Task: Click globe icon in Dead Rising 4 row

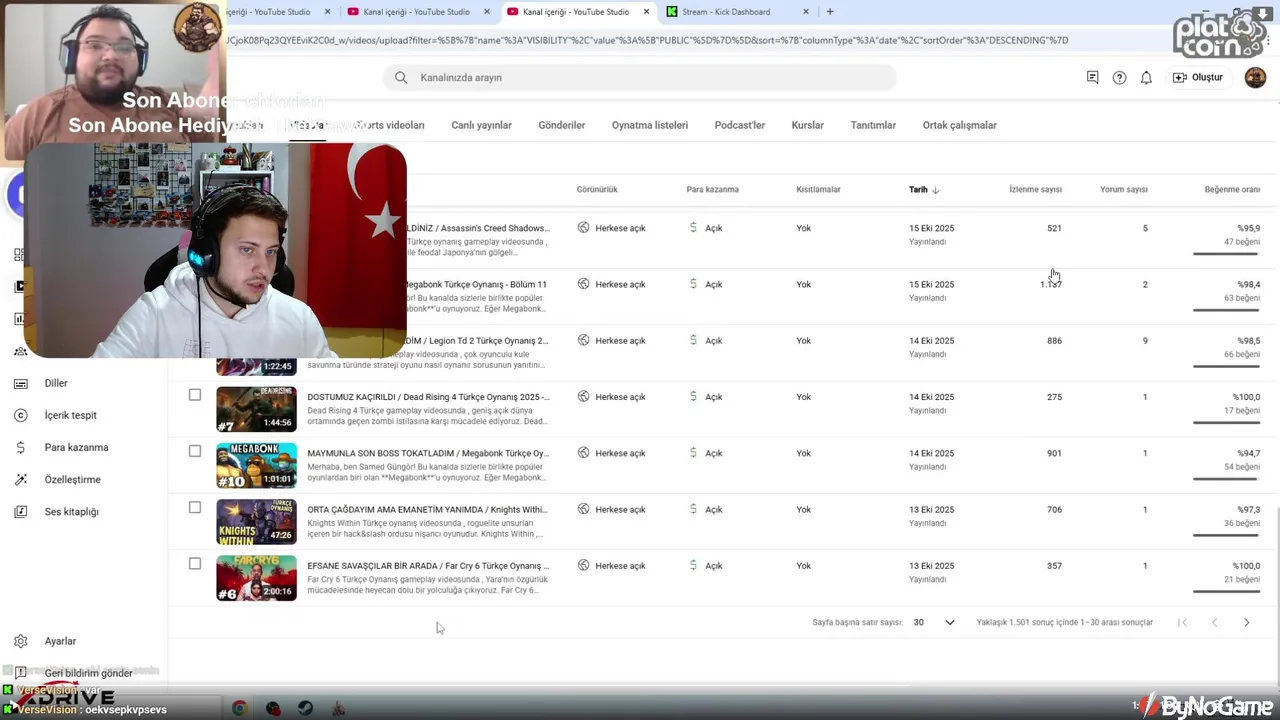Action: (583, 397)
